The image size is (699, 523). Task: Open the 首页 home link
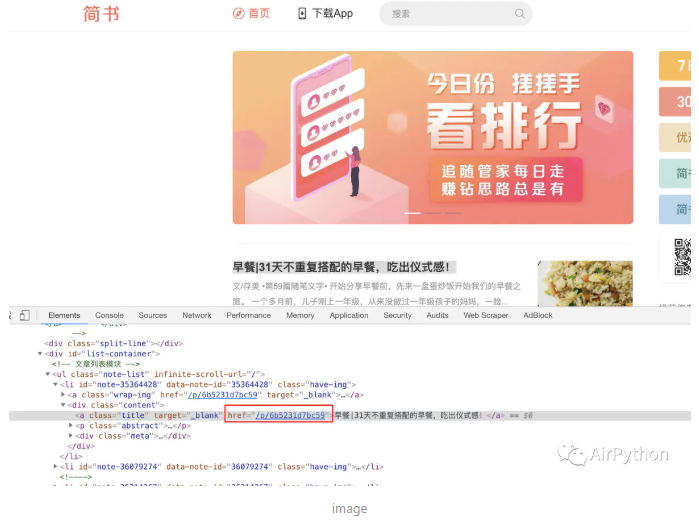(x=251, y=13)
